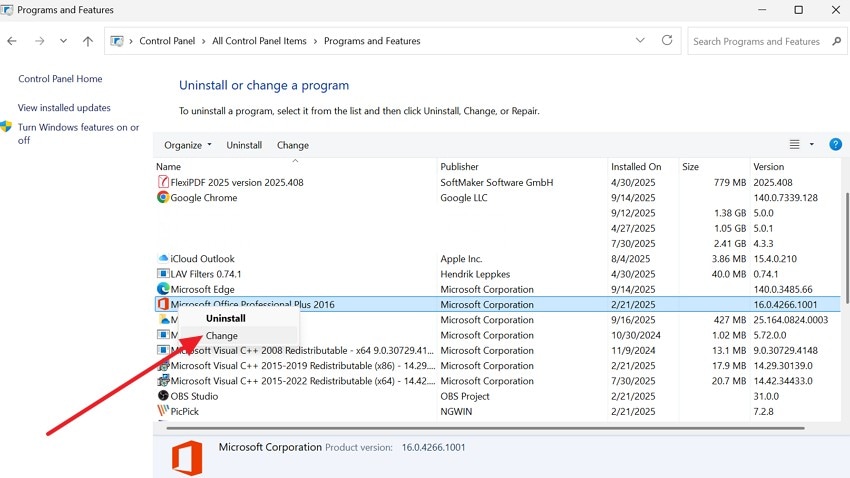Click the Apple Inc. publisher cell
The image size is (850, 478).
point(461,259)
